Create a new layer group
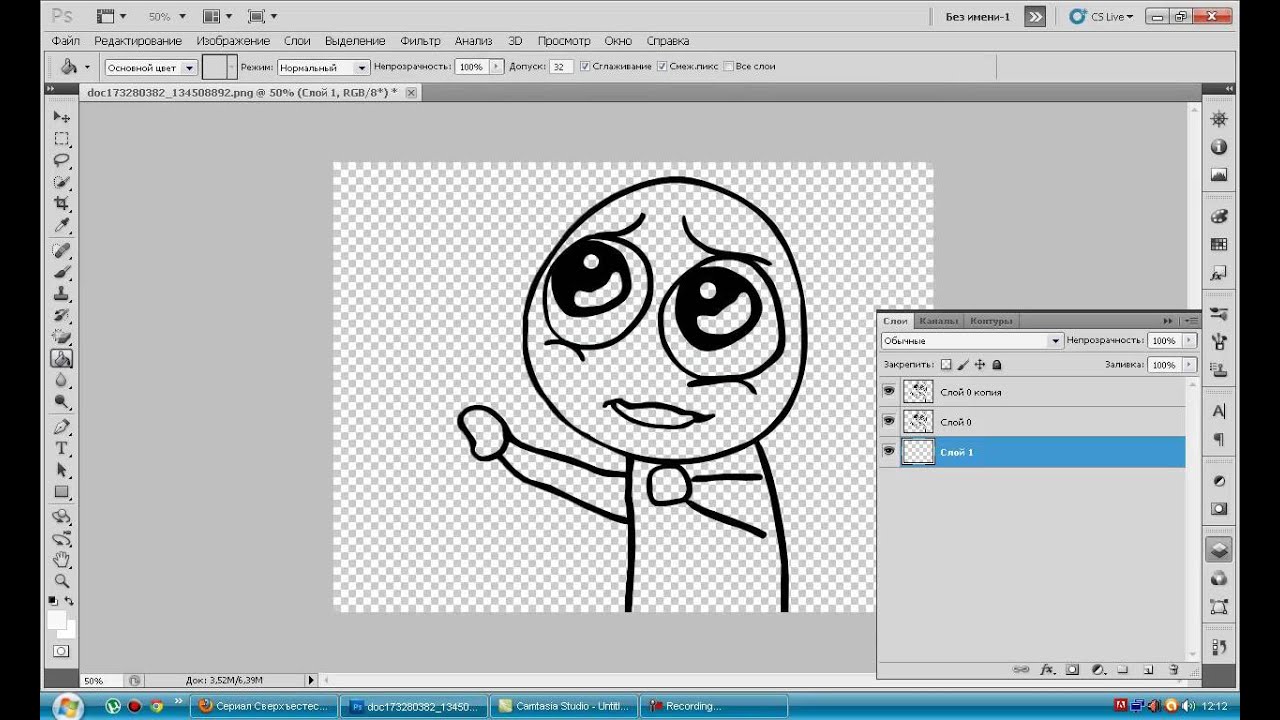Viewport: 1280px width, 720px height. [x=1123, y=669]
